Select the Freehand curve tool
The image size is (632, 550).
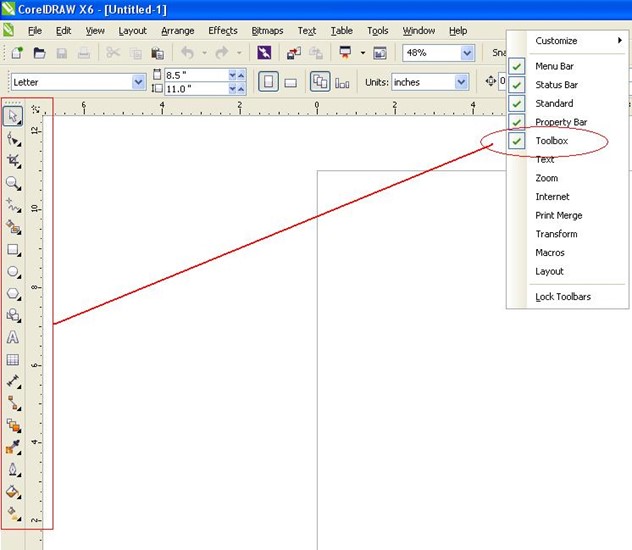coord(14,205)
